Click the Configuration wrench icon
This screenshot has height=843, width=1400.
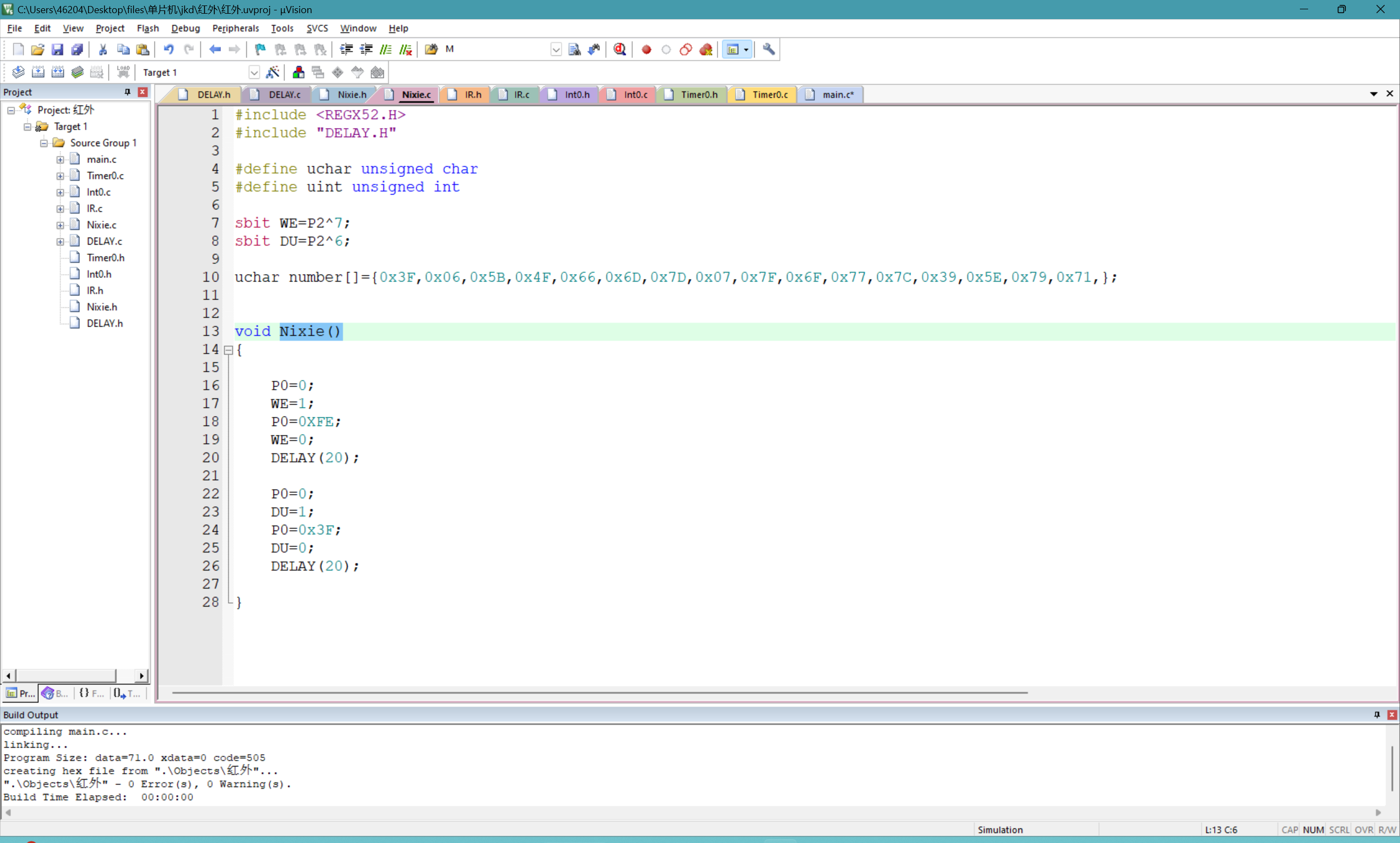pos(768,49)
